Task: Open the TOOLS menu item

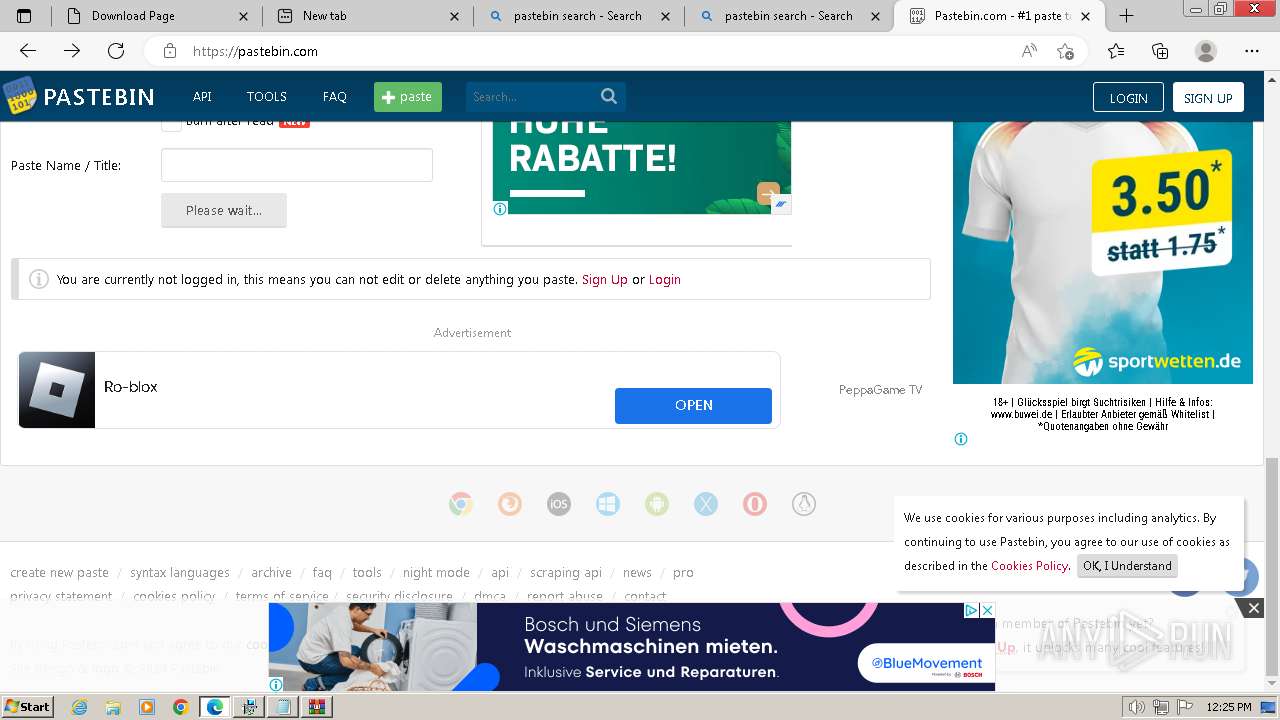Action: (x=267, y=97)
